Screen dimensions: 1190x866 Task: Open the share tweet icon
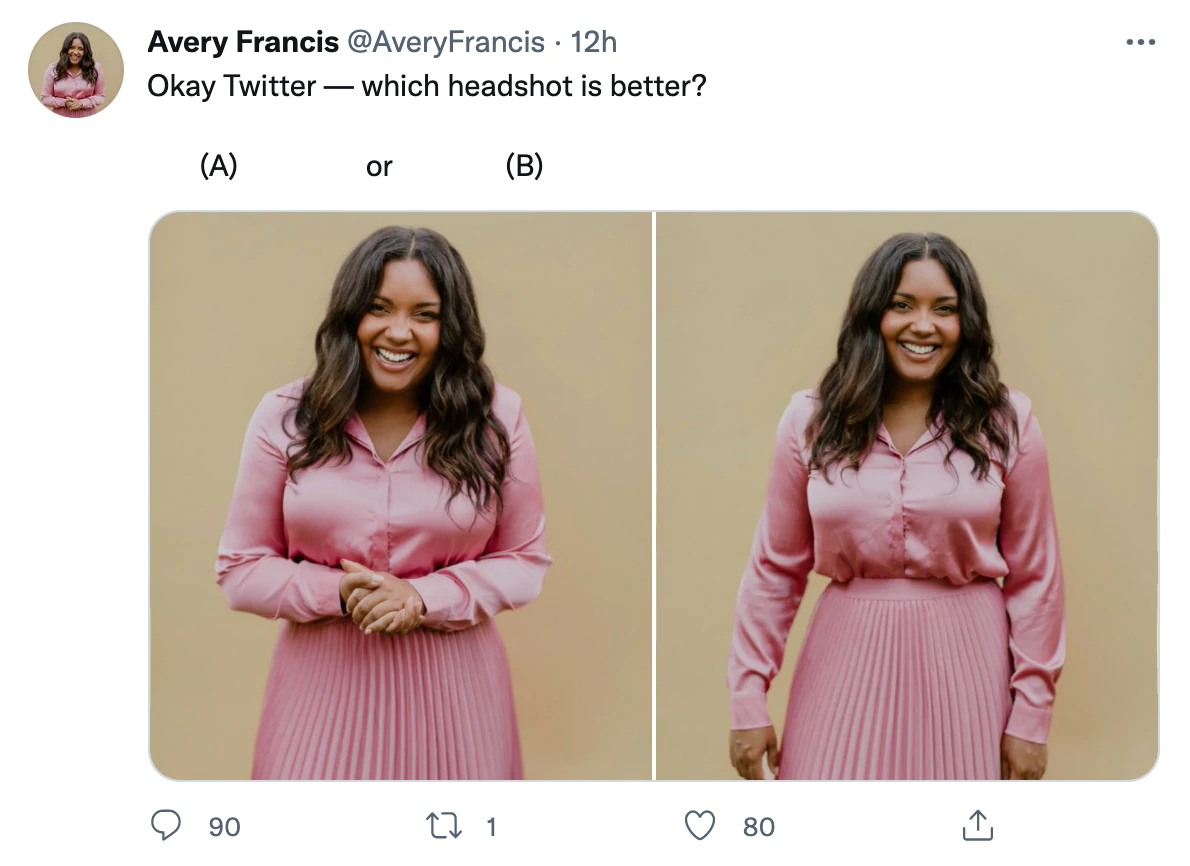point(976,825)
